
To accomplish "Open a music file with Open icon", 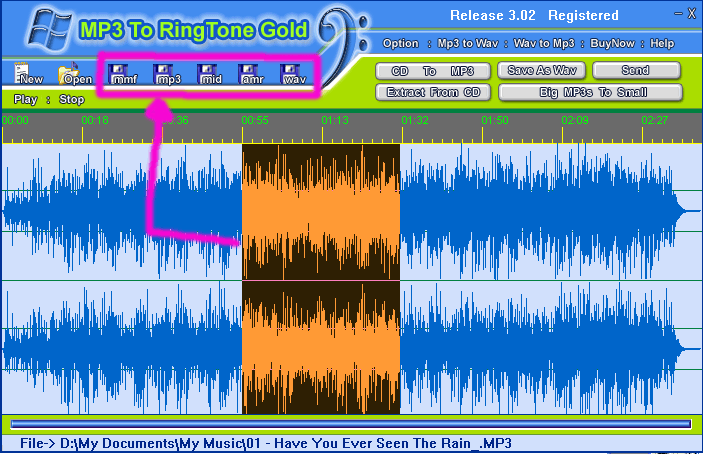I will tap(75, 74).
